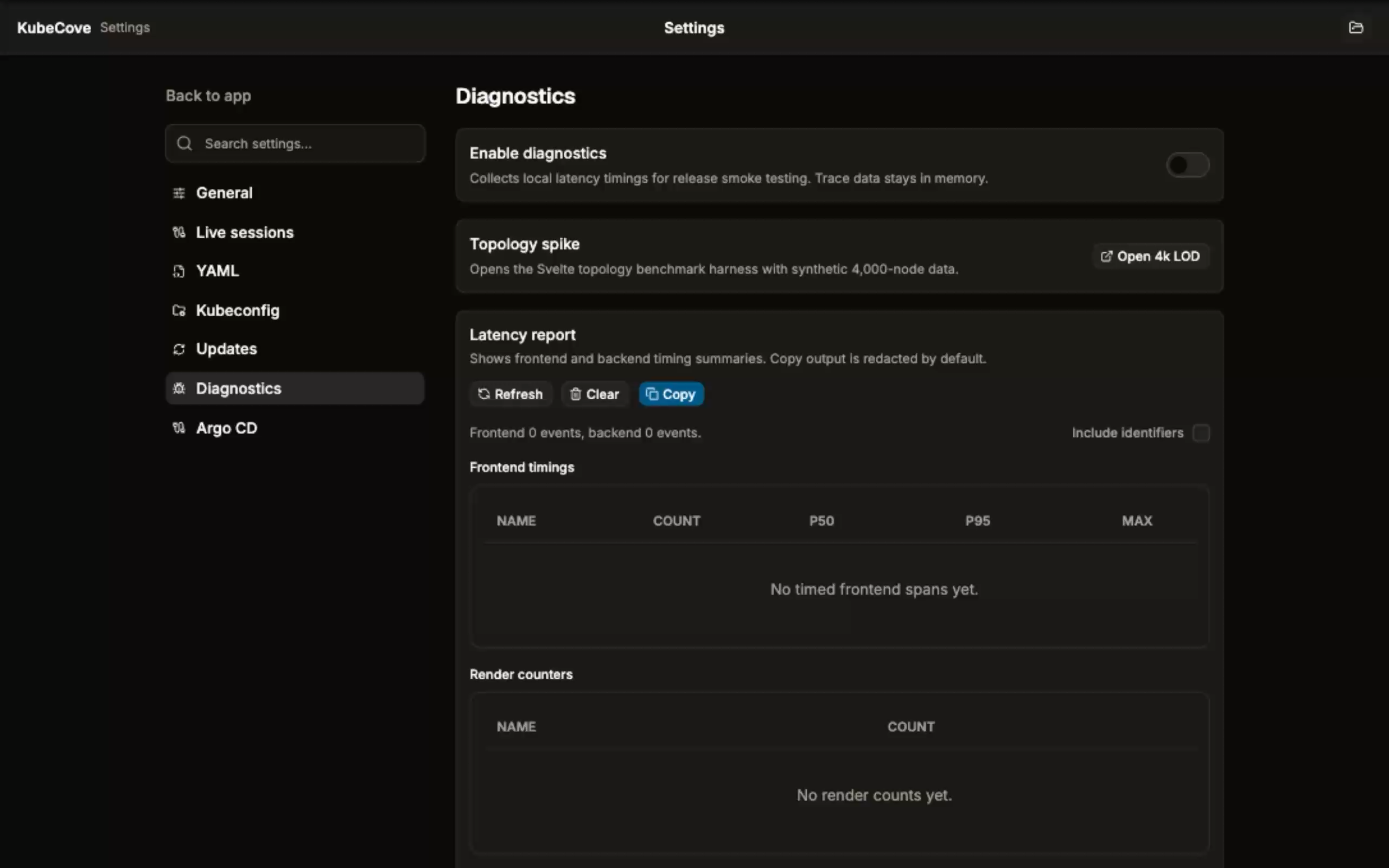The width and height of the screenshot is (1389, 868).
Task: Toggle the Enable diagnostics switch
Action: pyautogui.click(x=1188, y=165)
